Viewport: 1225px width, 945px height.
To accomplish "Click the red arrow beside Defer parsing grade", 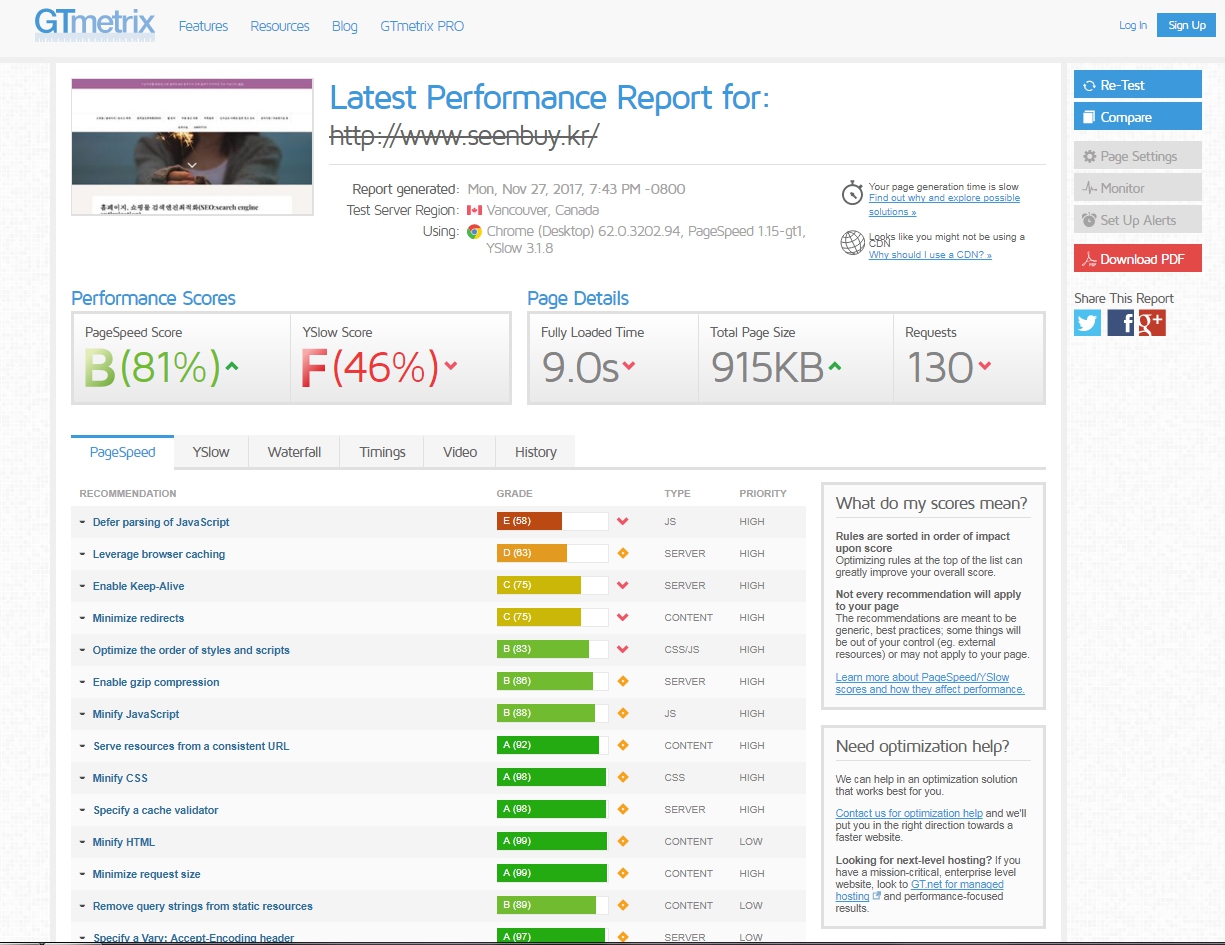I will [622, 522].
